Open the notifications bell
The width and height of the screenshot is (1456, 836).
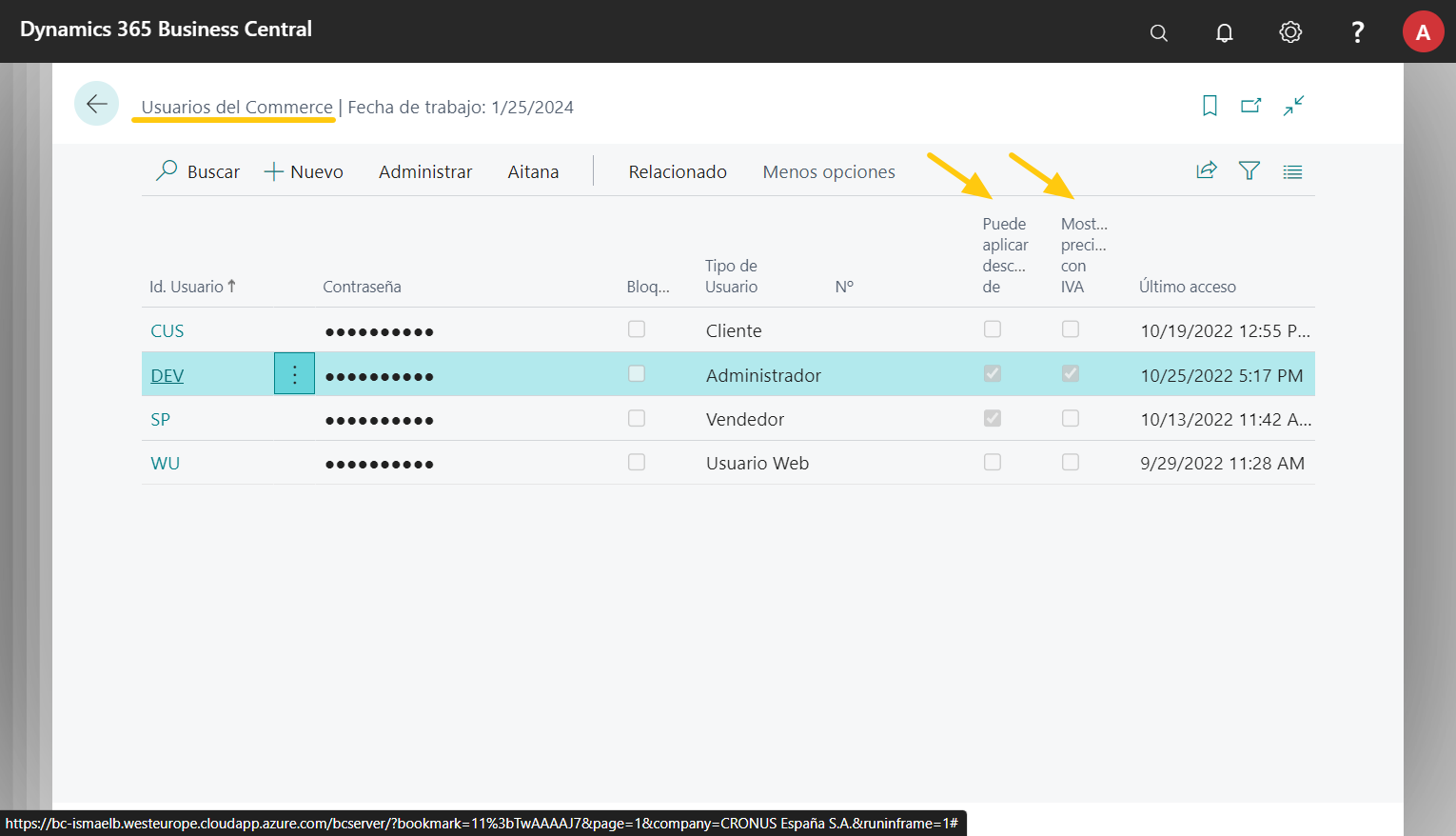[1225, 32]
